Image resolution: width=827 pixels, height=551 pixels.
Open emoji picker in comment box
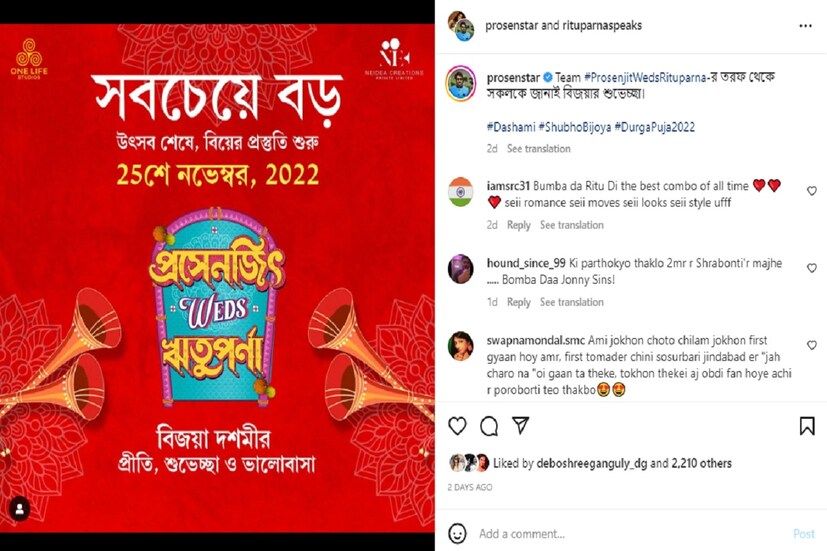tap(457, 534)
